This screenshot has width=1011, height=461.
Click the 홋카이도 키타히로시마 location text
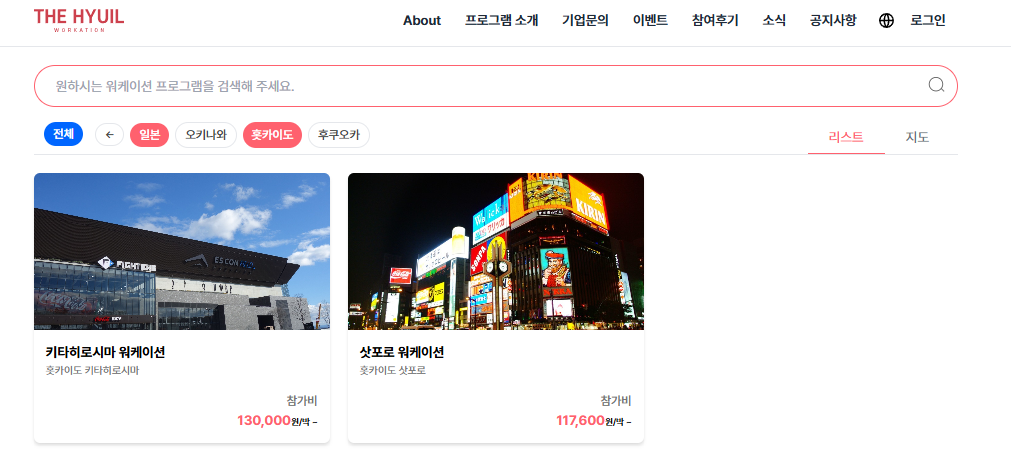pyautogui.click(x=92, y=371)
